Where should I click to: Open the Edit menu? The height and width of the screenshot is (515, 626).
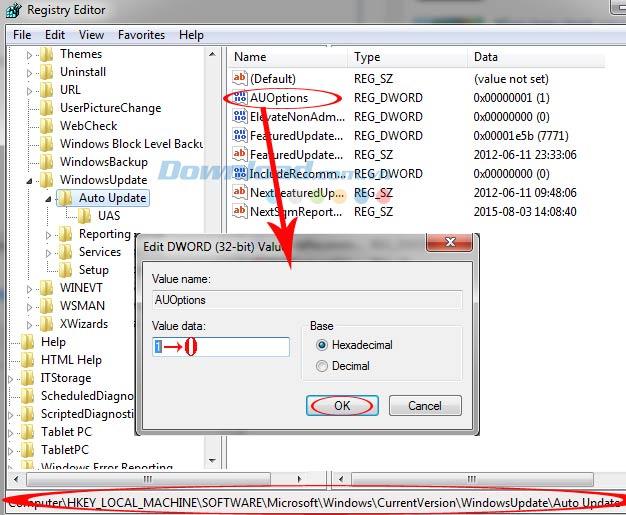(x=55, y=35)
